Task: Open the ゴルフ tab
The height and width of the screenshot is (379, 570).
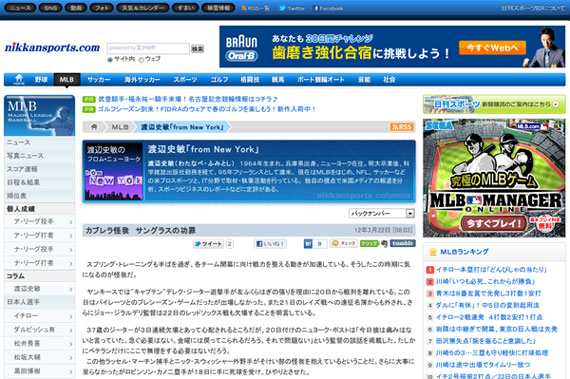Action: 220,80
